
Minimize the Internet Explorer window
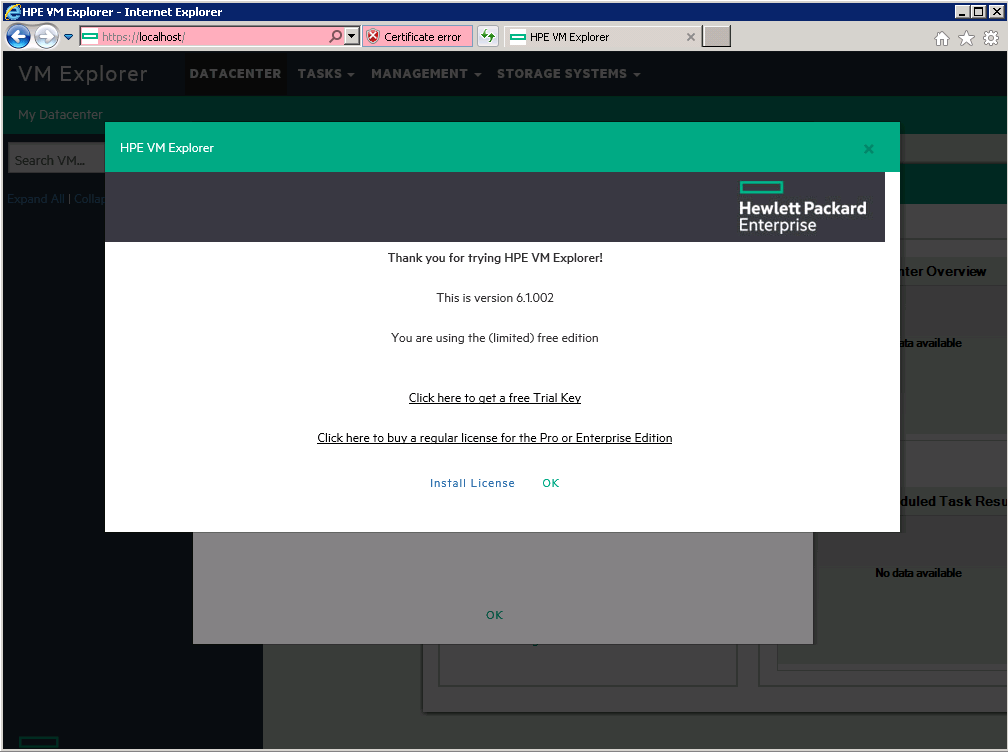pyautogui.click(x=962, y=12)
